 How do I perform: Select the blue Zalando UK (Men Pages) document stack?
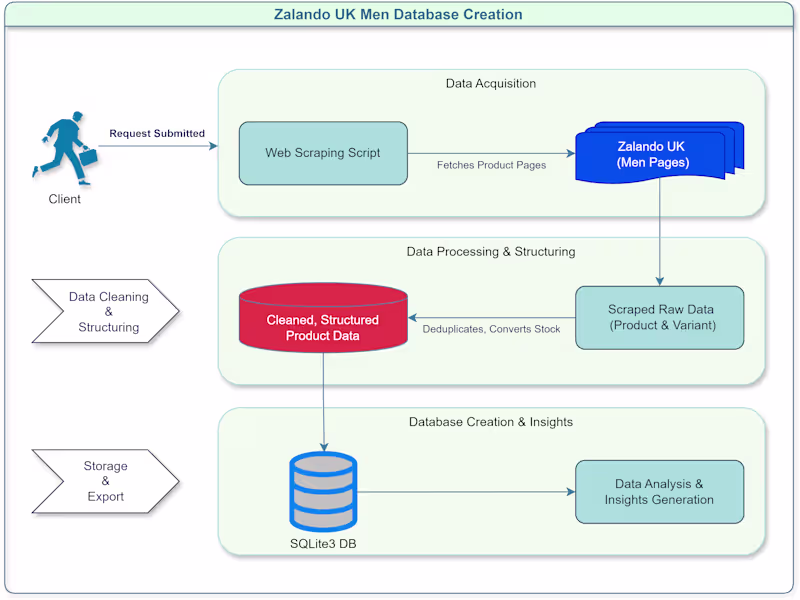pyautogui.click(x=660, y=152)
